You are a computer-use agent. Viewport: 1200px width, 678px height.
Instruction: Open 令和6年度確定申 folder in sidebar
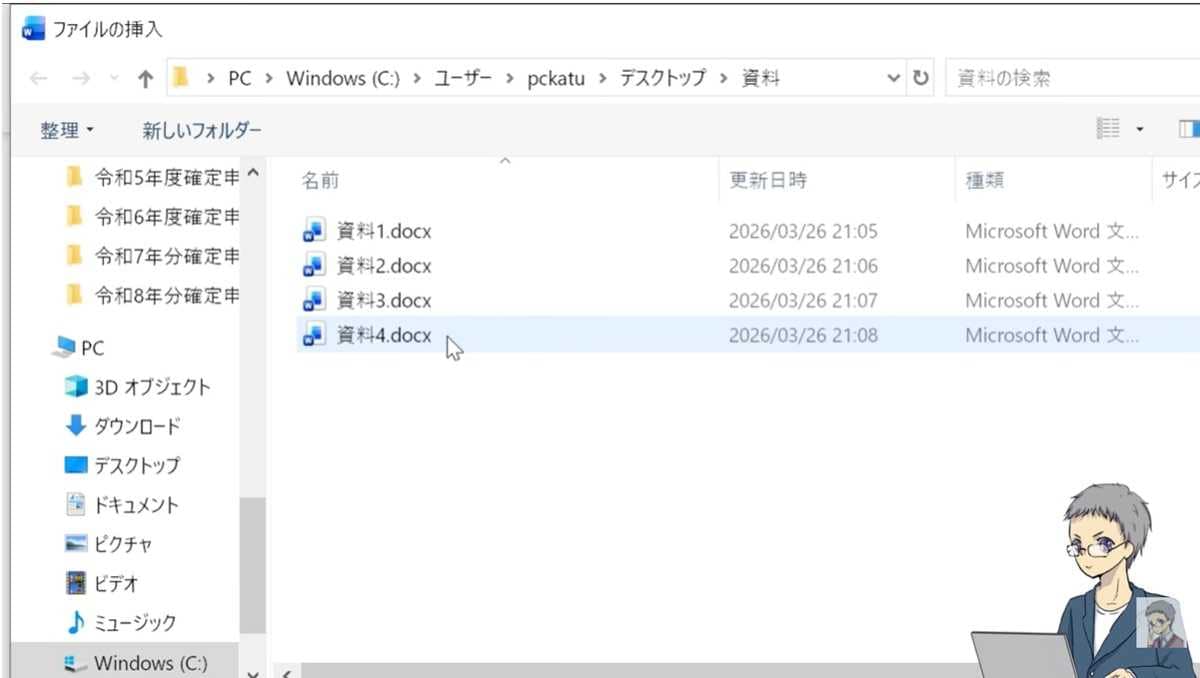point(152,217)
